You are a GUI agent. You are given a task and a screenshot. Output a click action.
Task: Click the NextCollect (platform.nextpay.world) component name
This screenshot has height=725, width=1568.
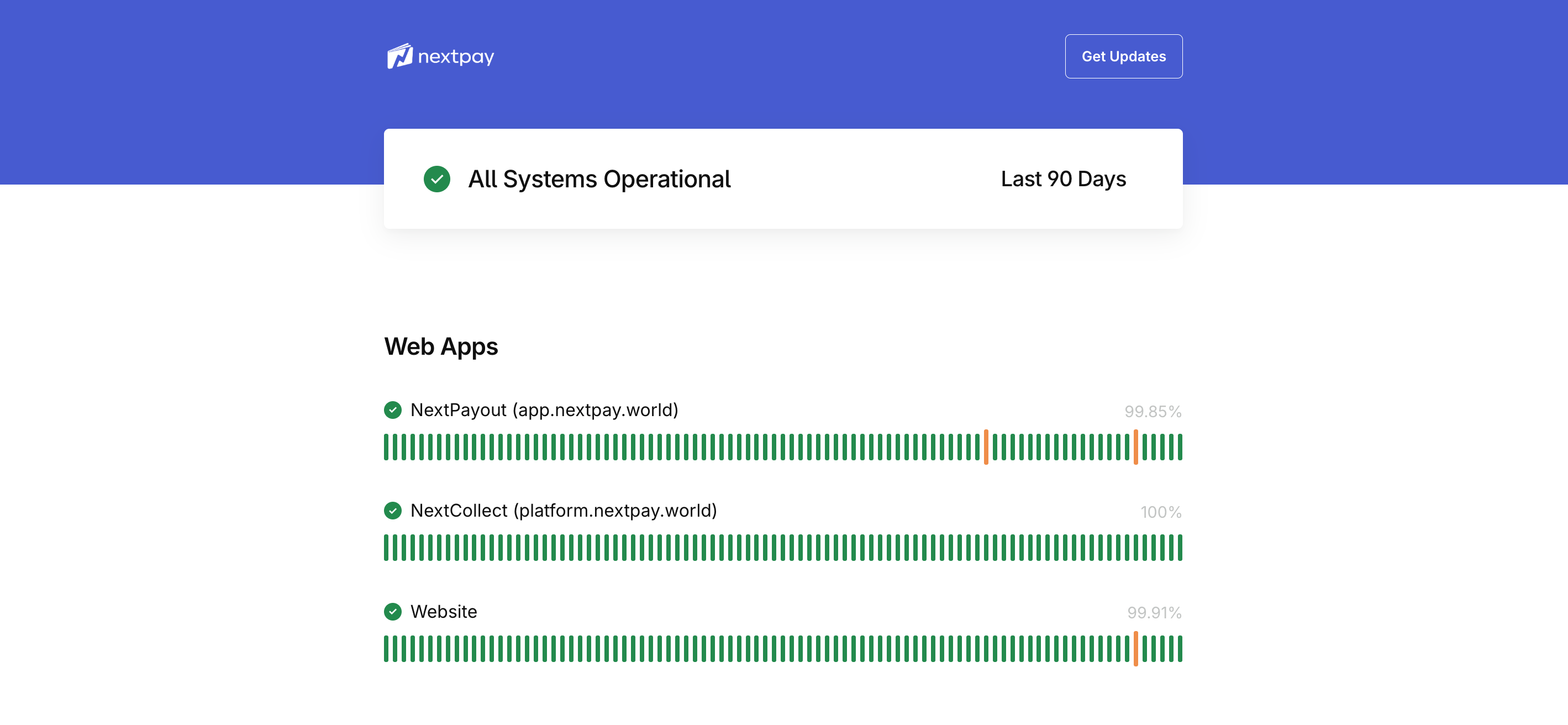tap(564, 510)
